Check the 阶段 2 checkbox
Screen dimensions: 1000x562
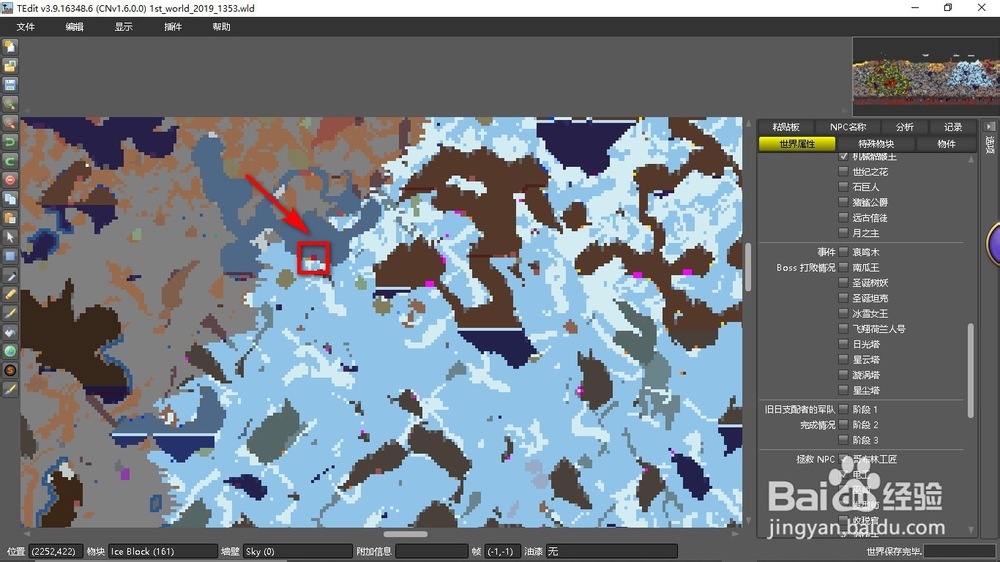coord(843,424)
